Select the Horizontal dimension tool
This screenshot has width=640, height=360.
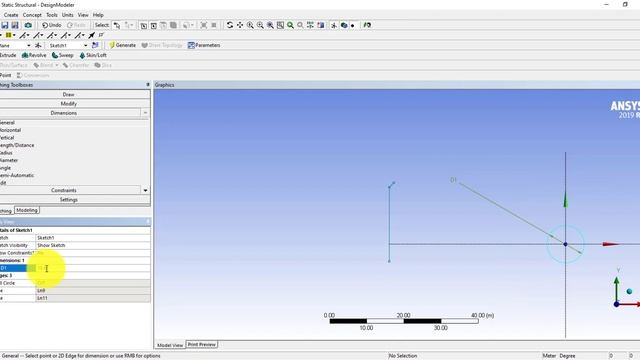pos(10,130)
